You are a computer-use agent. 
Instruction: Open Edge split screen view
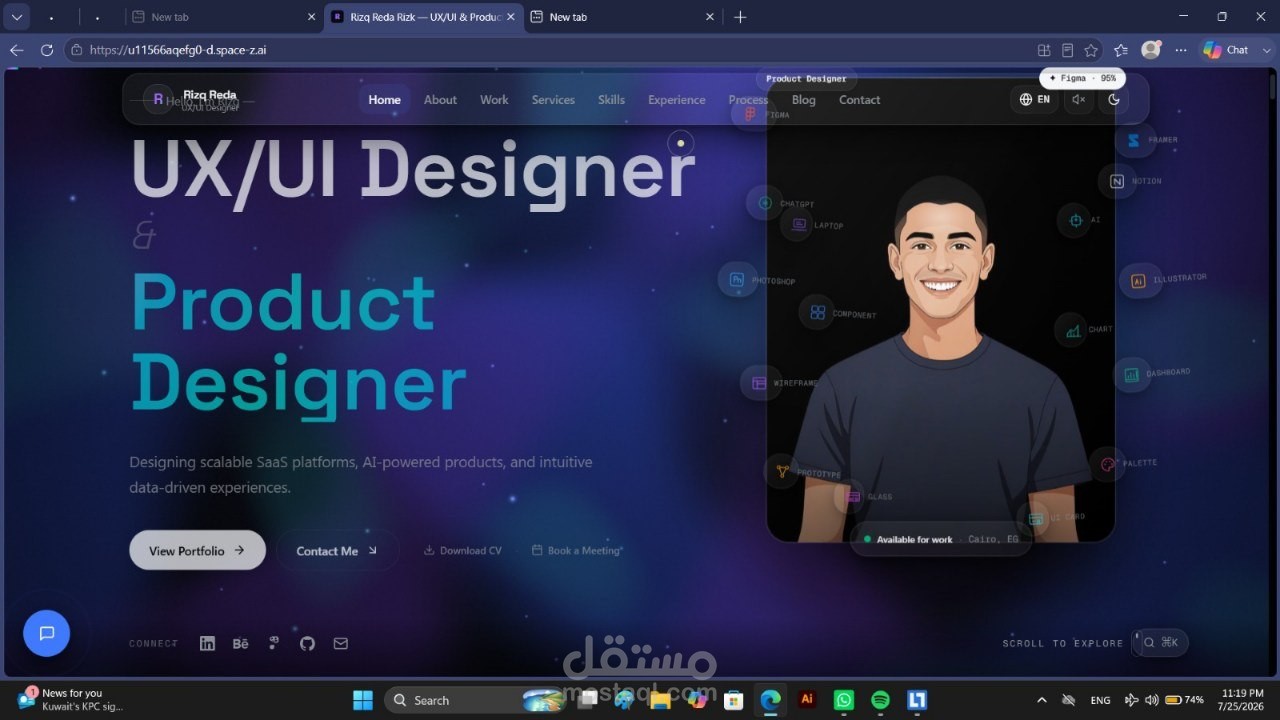click(x=1044, y=50)
